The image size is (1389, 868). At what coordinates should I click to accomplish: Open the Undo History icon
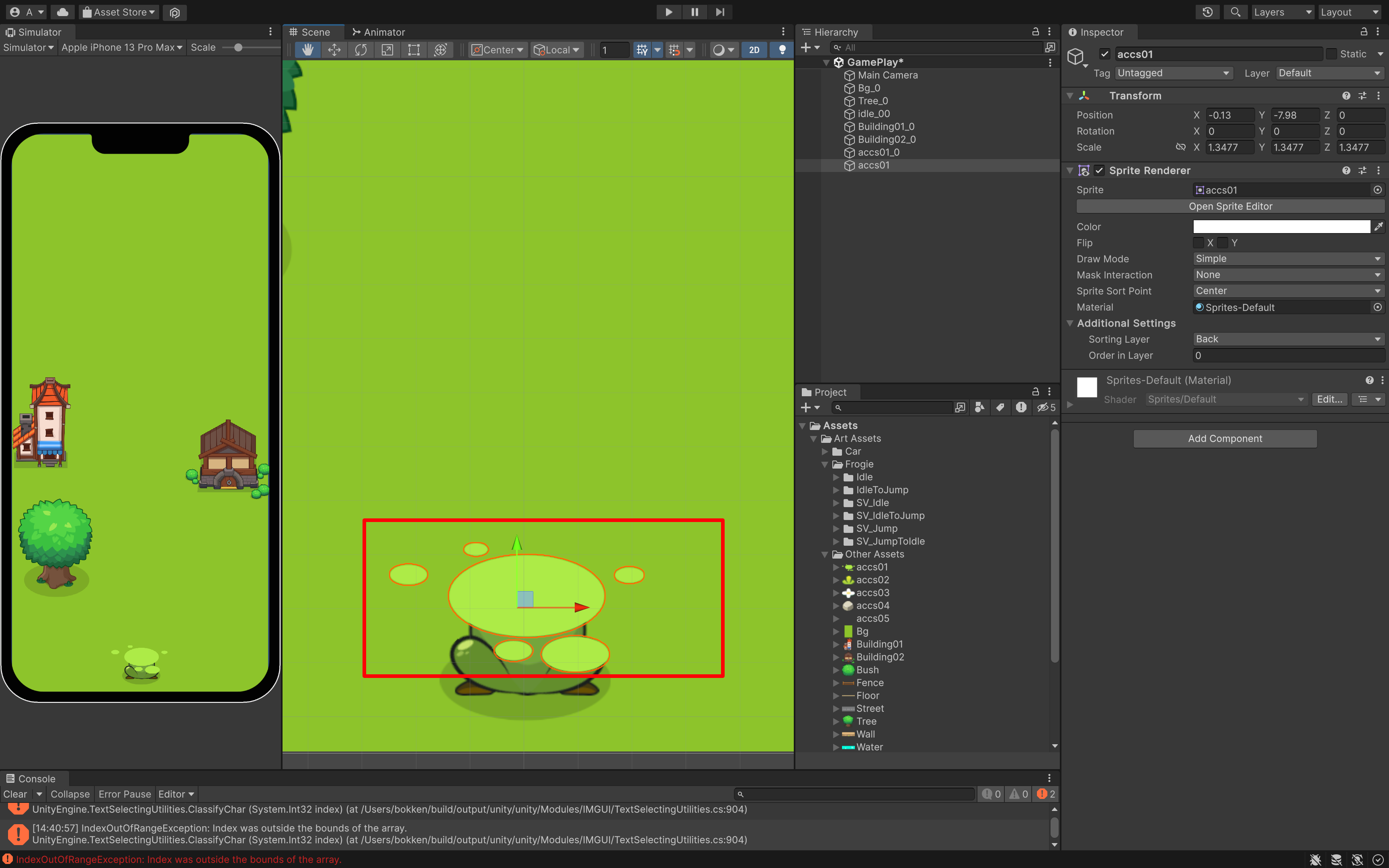pos(1208,12)
